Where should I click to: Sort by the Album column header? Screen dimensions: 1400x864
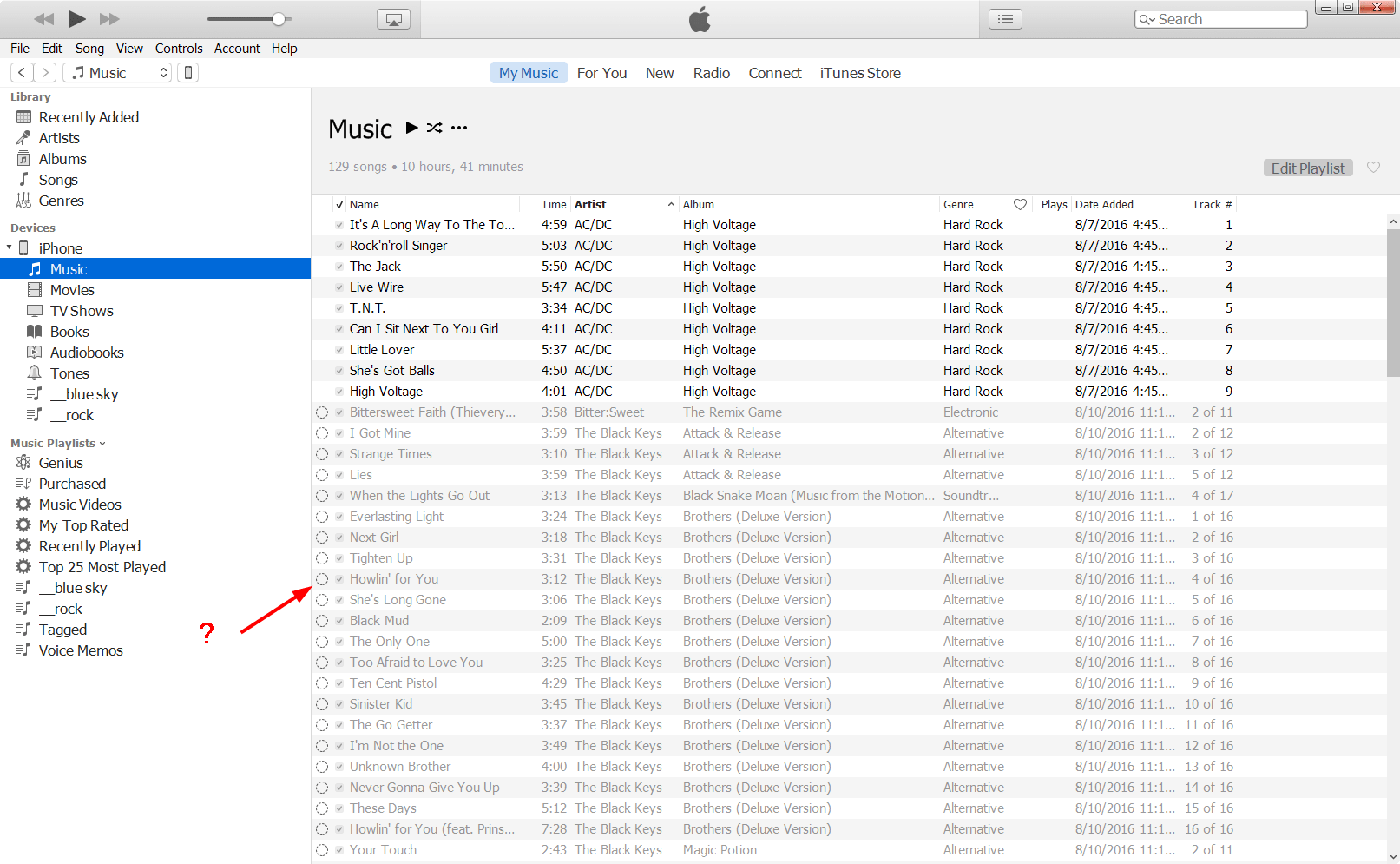(x=809, y=205)
